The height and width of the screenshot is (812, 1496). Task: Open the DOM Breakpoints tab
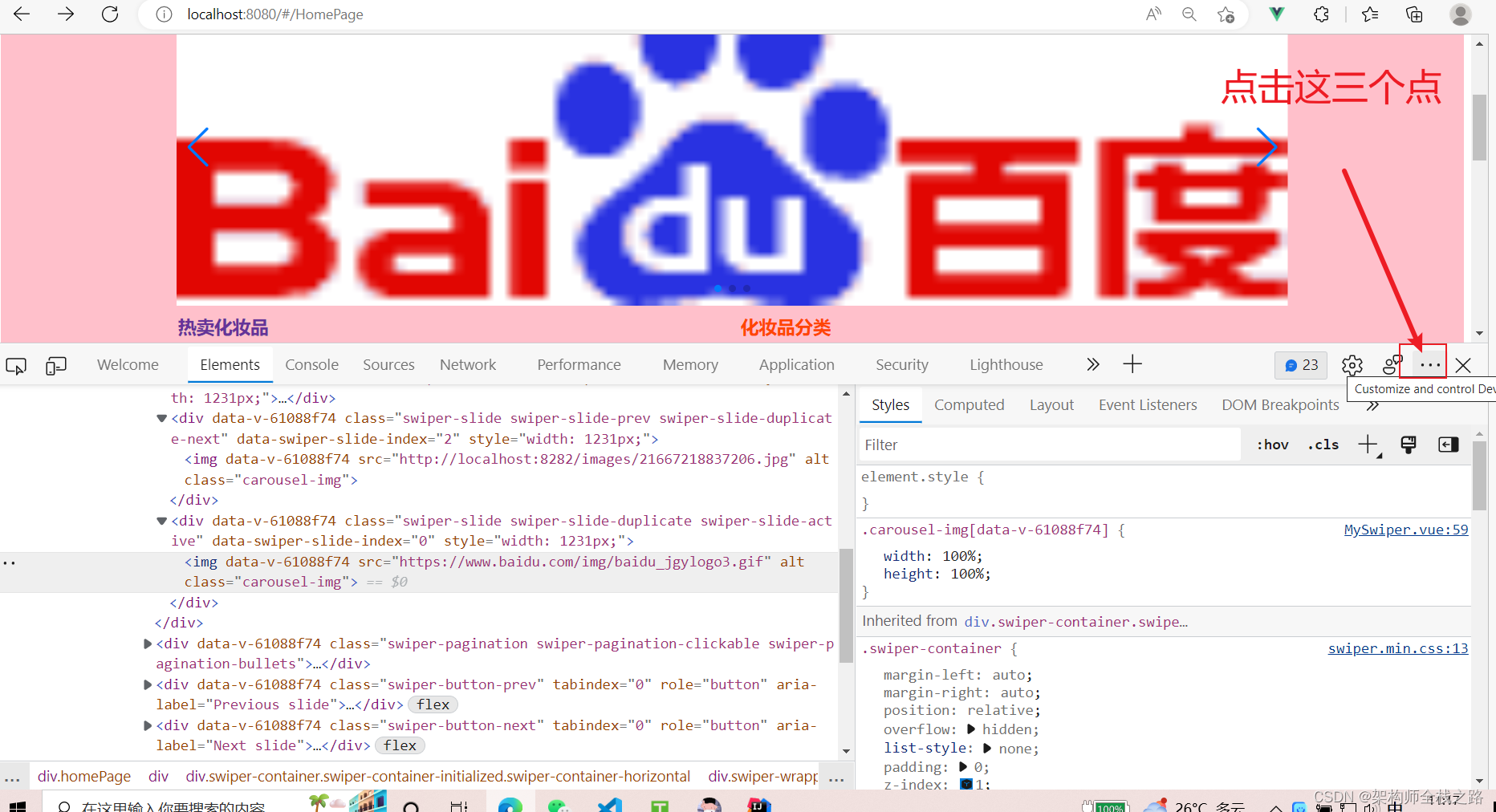click(1280, 405)
